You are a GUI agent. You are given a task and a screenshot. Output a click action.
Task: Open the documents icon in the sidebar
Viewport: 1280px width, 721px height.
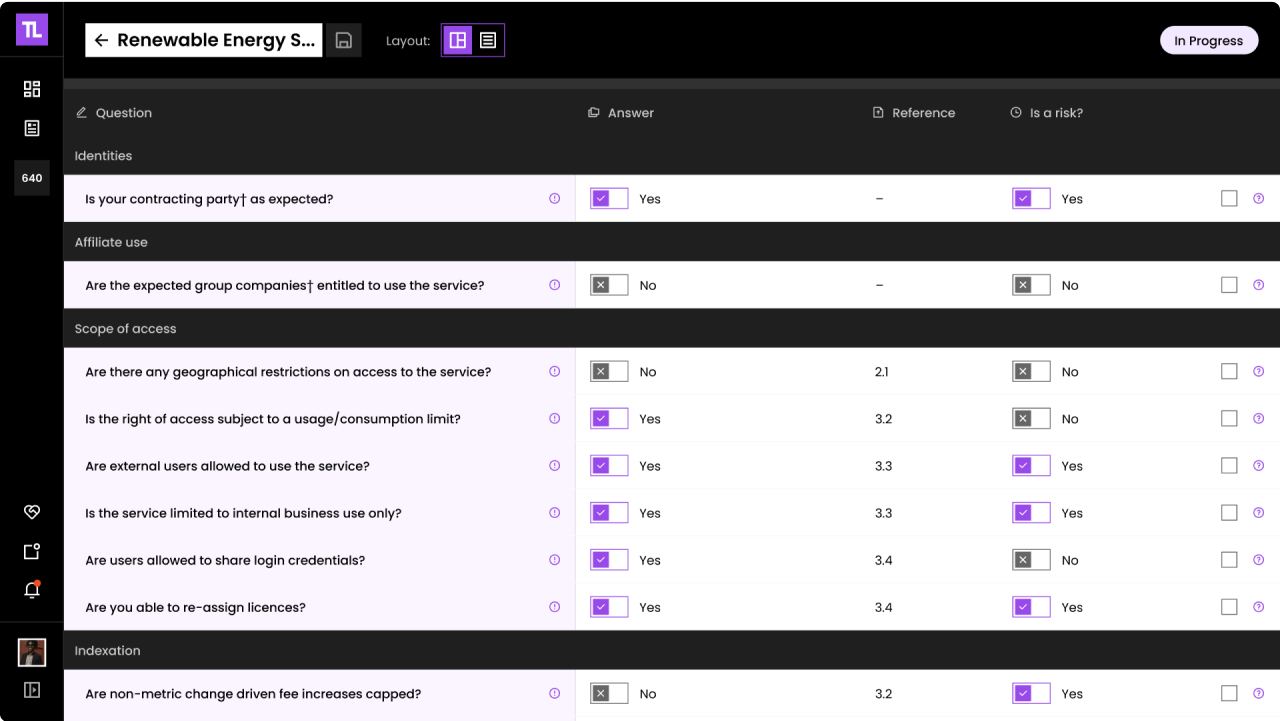coord(32,128)
